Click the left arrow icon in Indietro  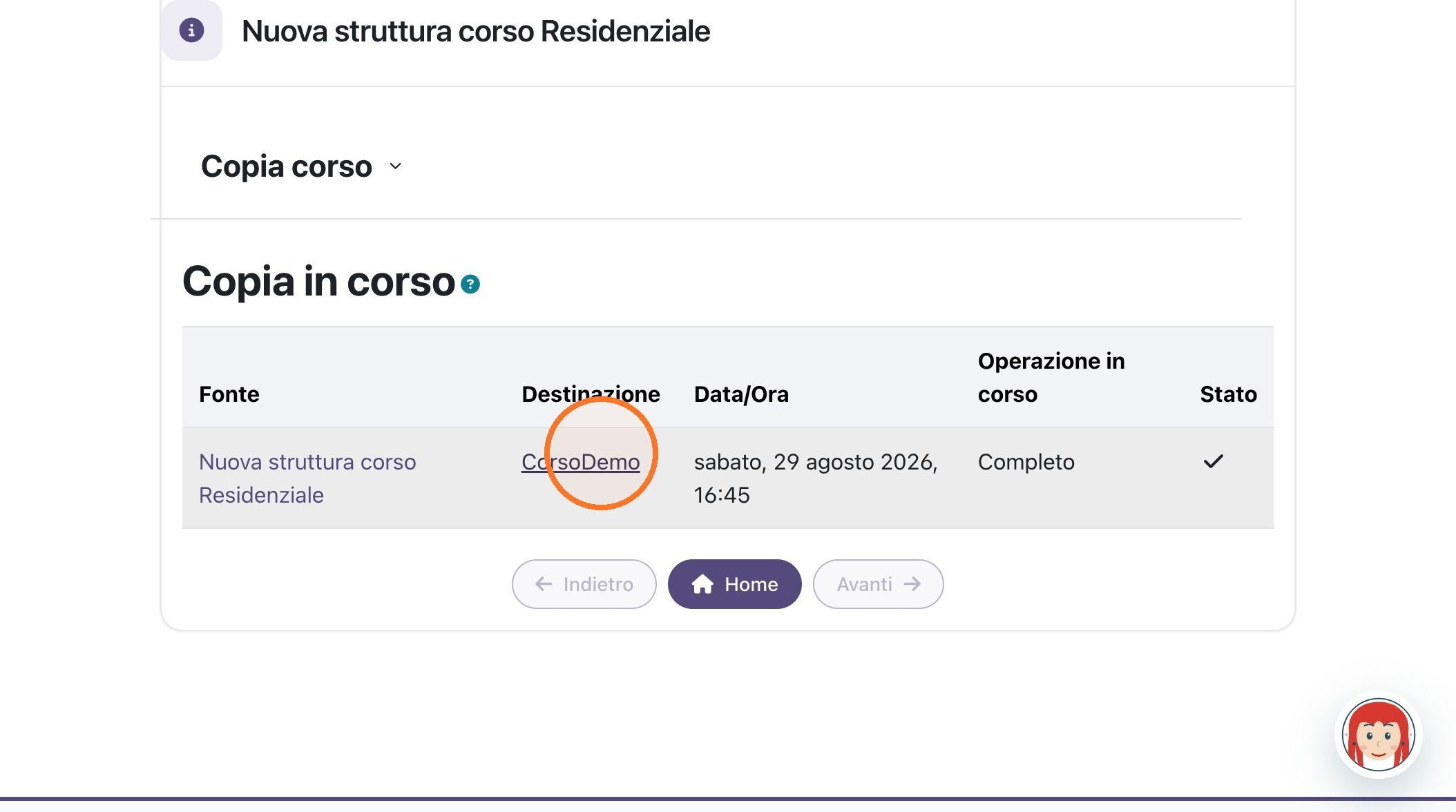(x=544, y=584)
